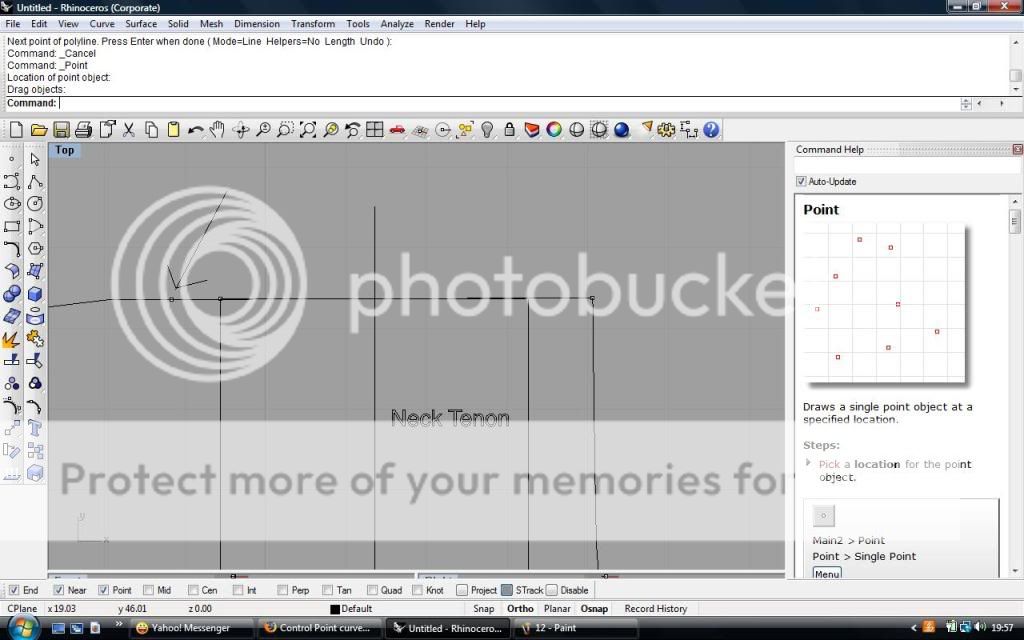The image size is (1024, 640).
Task: Open the Transform menu
Action: pos(312,23)
